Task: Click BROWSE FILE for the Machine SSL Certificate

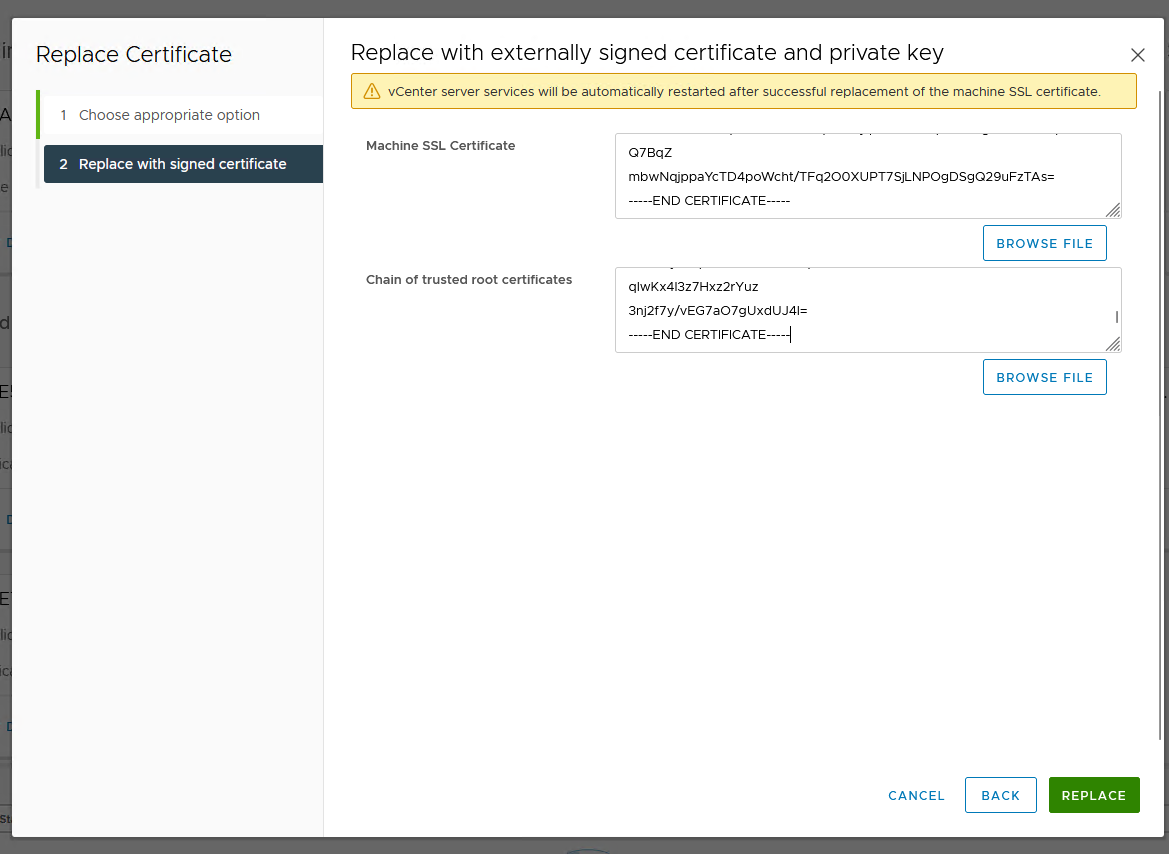Action: tap(1044, 242)
